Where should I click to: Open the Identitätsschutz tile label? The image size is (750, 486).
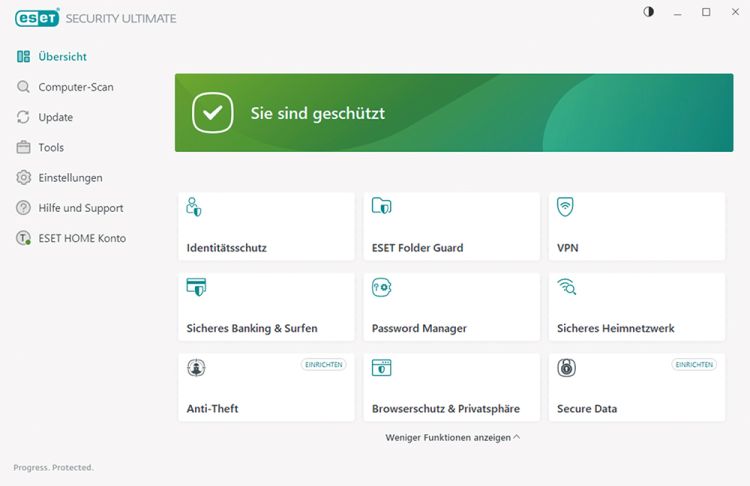(x=226, y=248)
